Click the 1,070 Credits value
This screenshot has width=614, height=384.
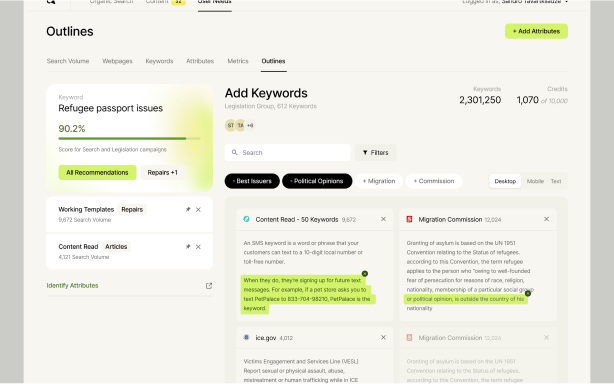pos(527,100)
